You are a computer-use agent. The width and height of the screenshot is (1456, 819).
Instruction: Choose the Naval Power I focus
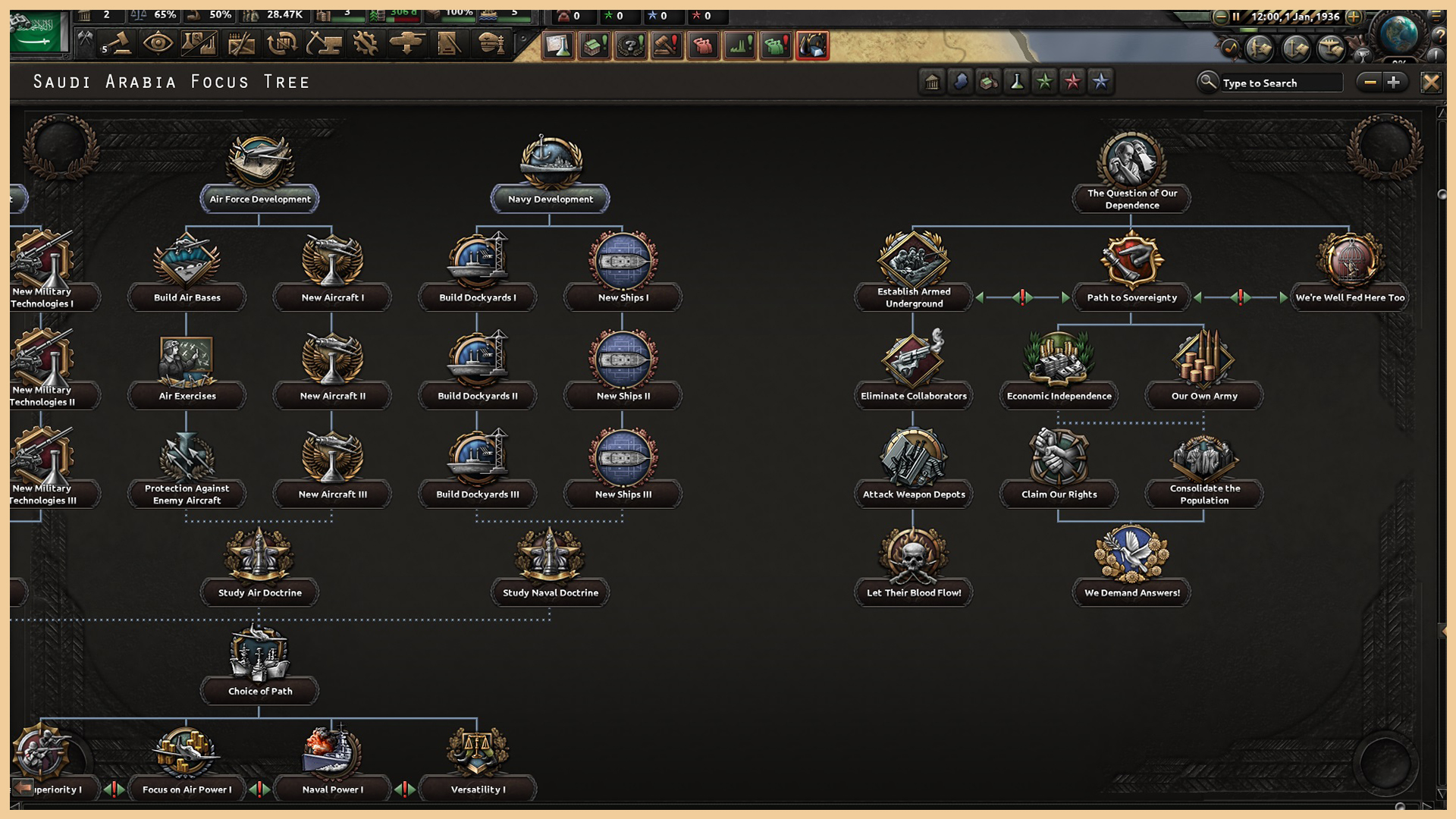tap(332, 763)
